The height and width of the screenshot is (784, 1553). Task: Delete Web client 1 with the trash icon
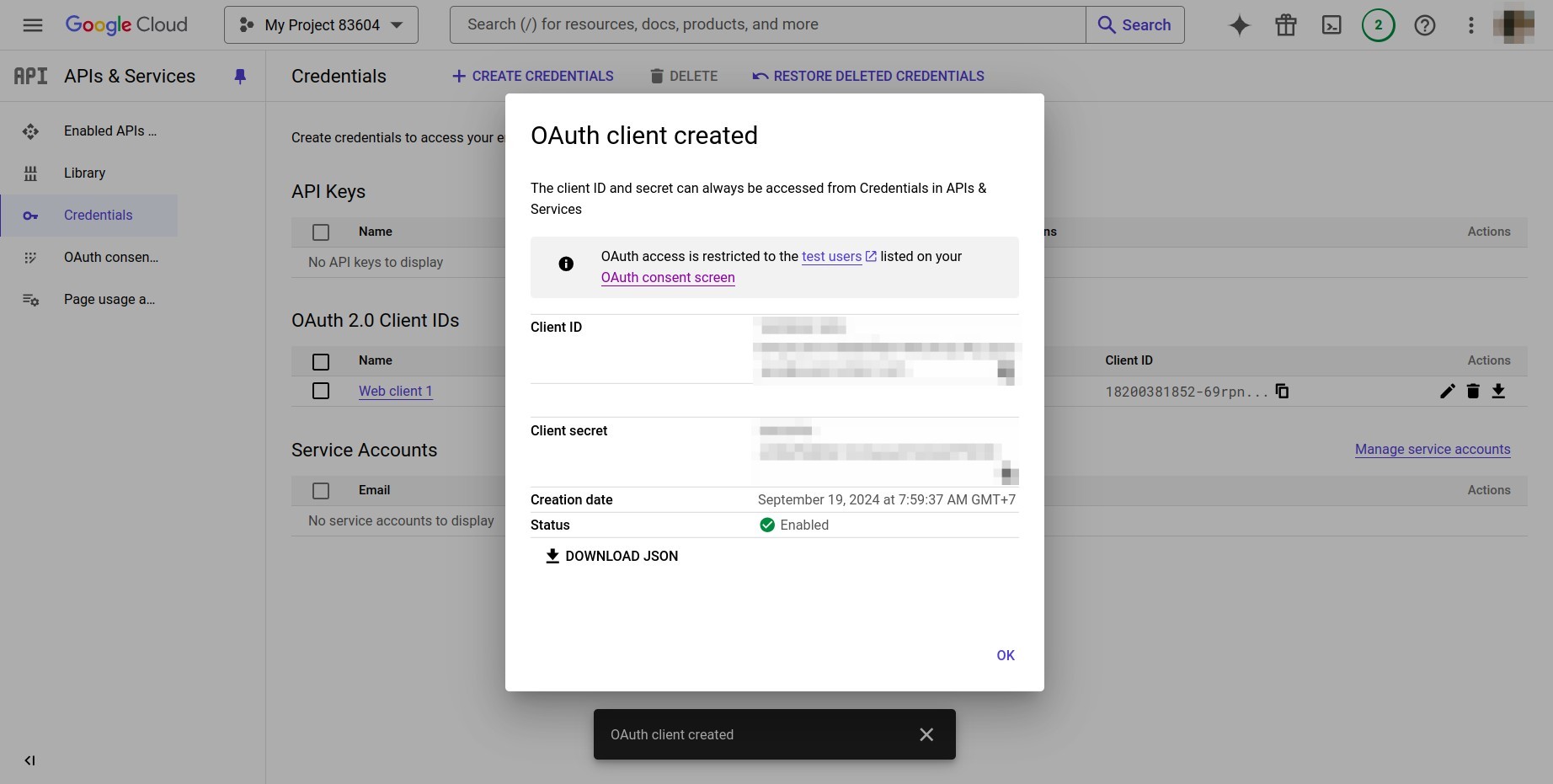(x=1473, y=391)
